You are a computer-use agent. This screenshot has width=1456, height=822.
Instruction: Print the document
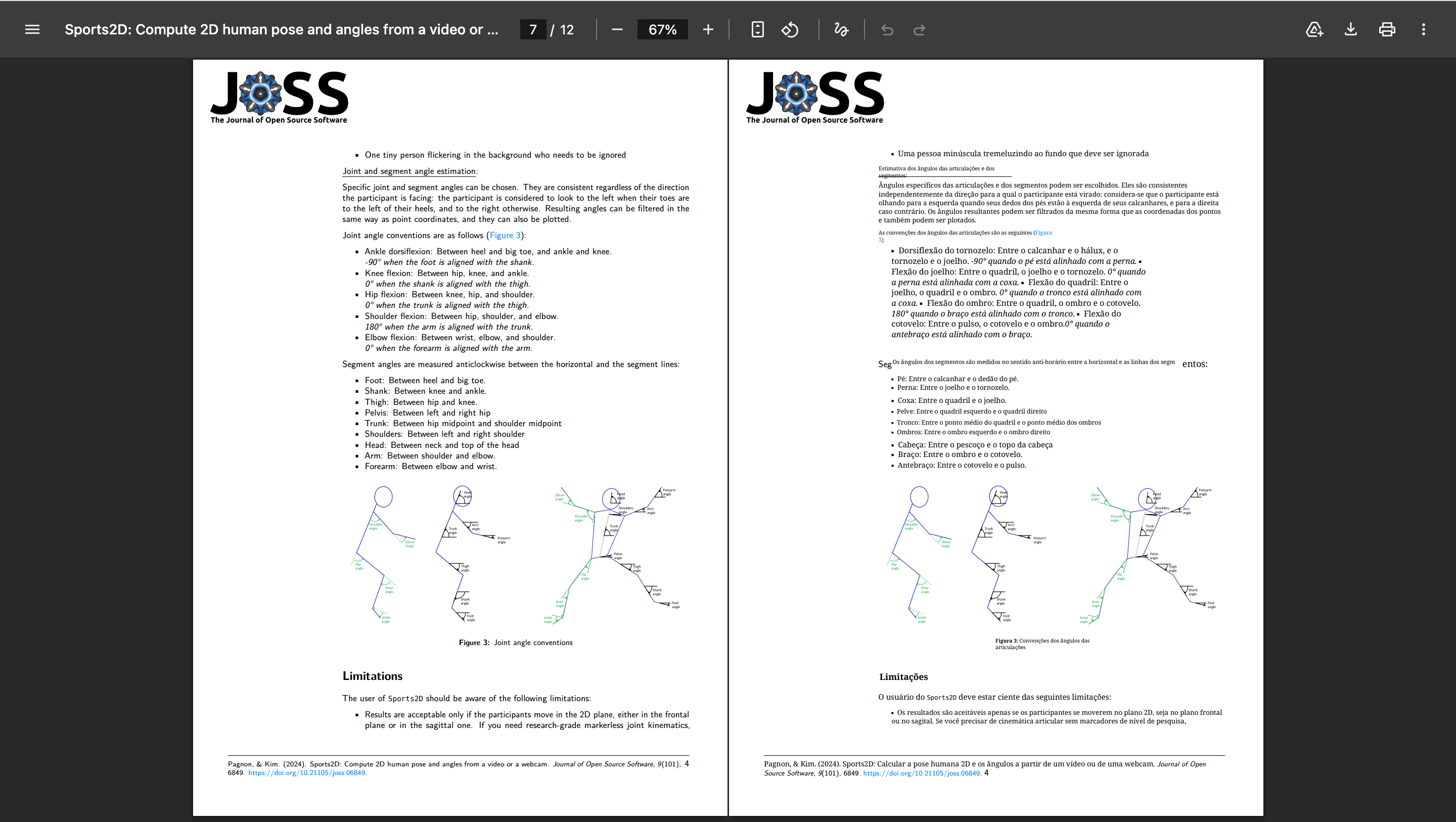point(1387,29)
